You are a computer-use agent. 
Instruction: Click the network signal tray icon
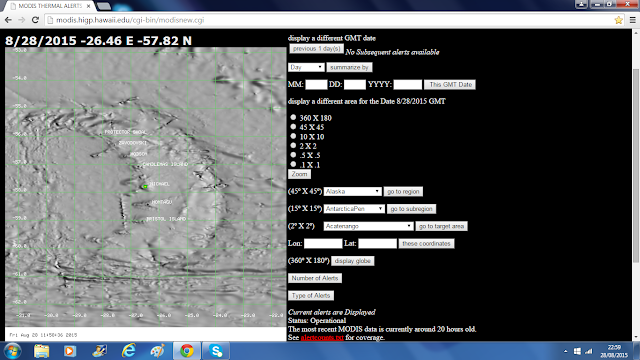[x=588, y=351]
